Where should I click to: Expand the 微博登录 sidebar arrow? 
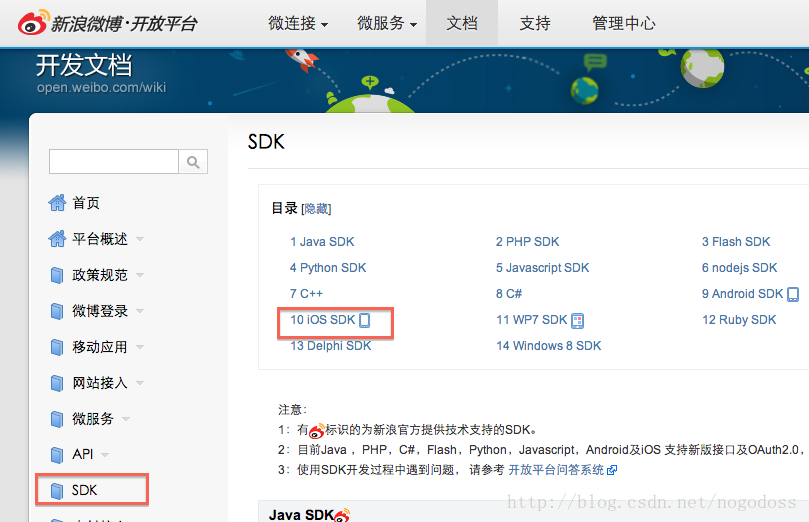click(140, 312)
